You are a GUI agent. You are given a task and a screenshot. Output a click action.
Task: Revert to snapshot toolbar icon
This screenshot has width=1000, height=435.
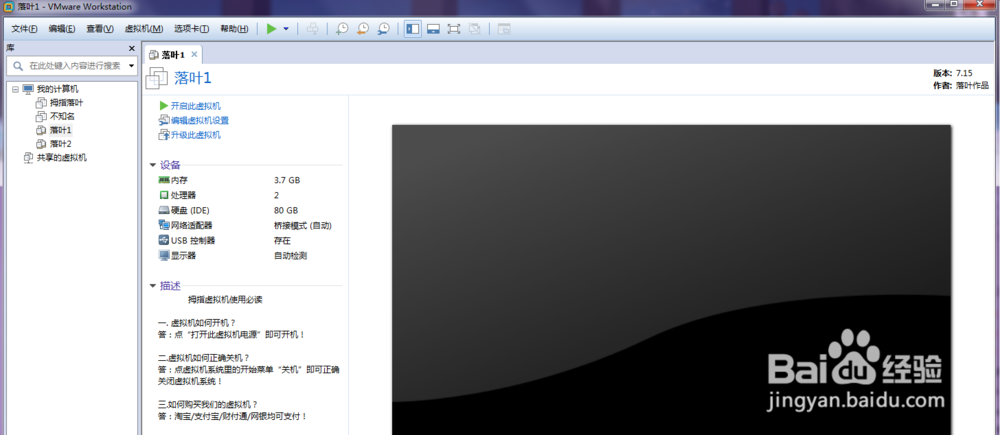pos(363,29)
